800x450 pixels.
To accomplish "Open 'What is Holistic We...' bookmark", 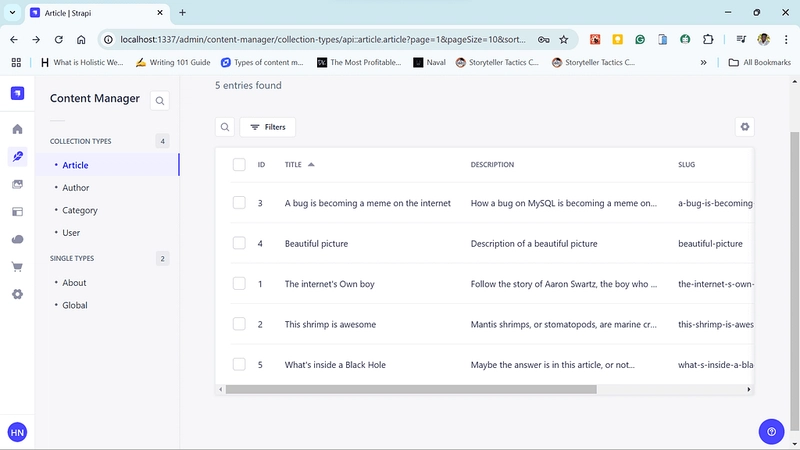I will (82, 62).
